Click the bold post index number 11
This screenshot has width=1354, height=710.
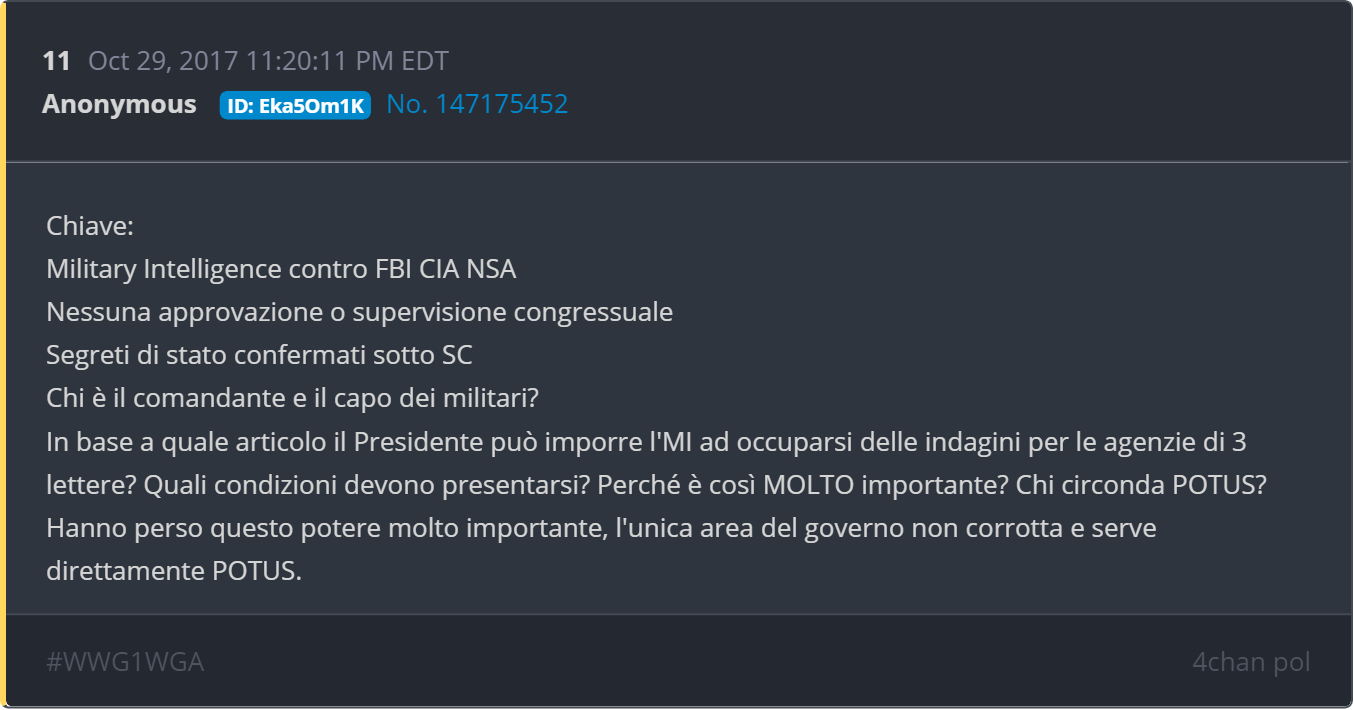(x=56, y=61)
